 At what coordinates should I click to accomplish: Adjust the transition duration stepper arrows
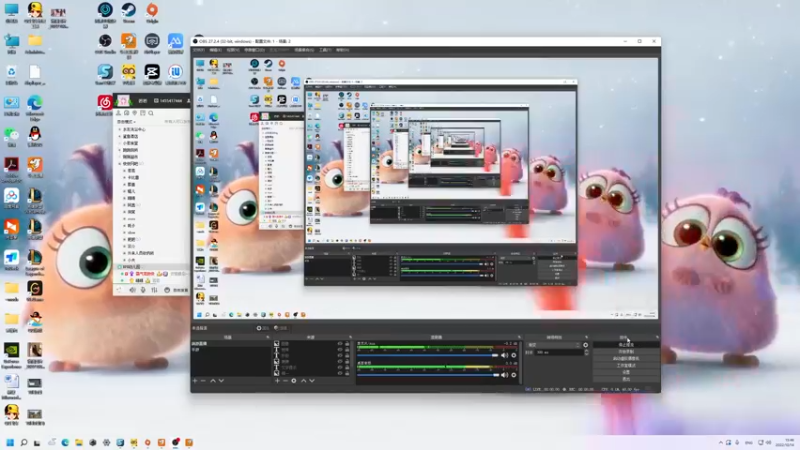586,353
